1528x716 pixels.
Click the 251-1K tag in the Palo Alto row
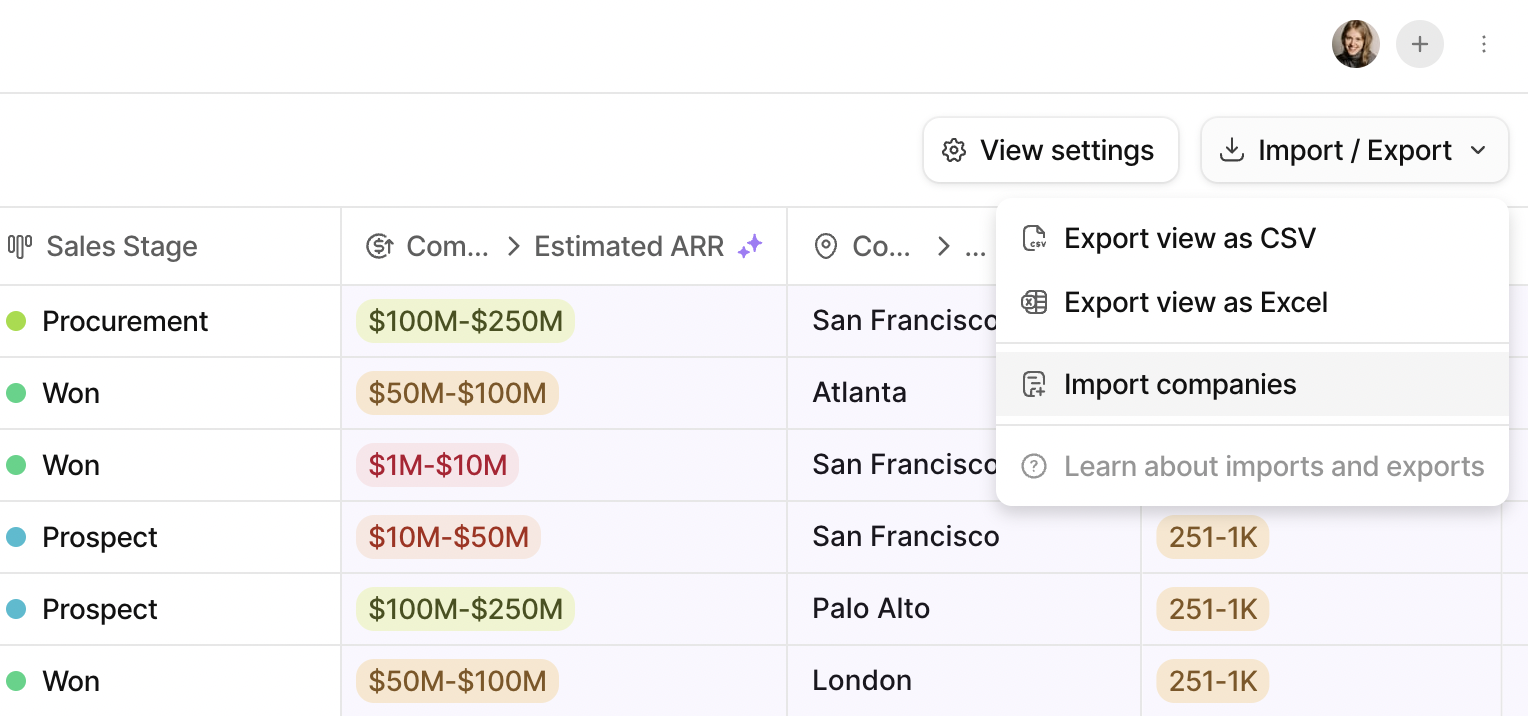1213,609
